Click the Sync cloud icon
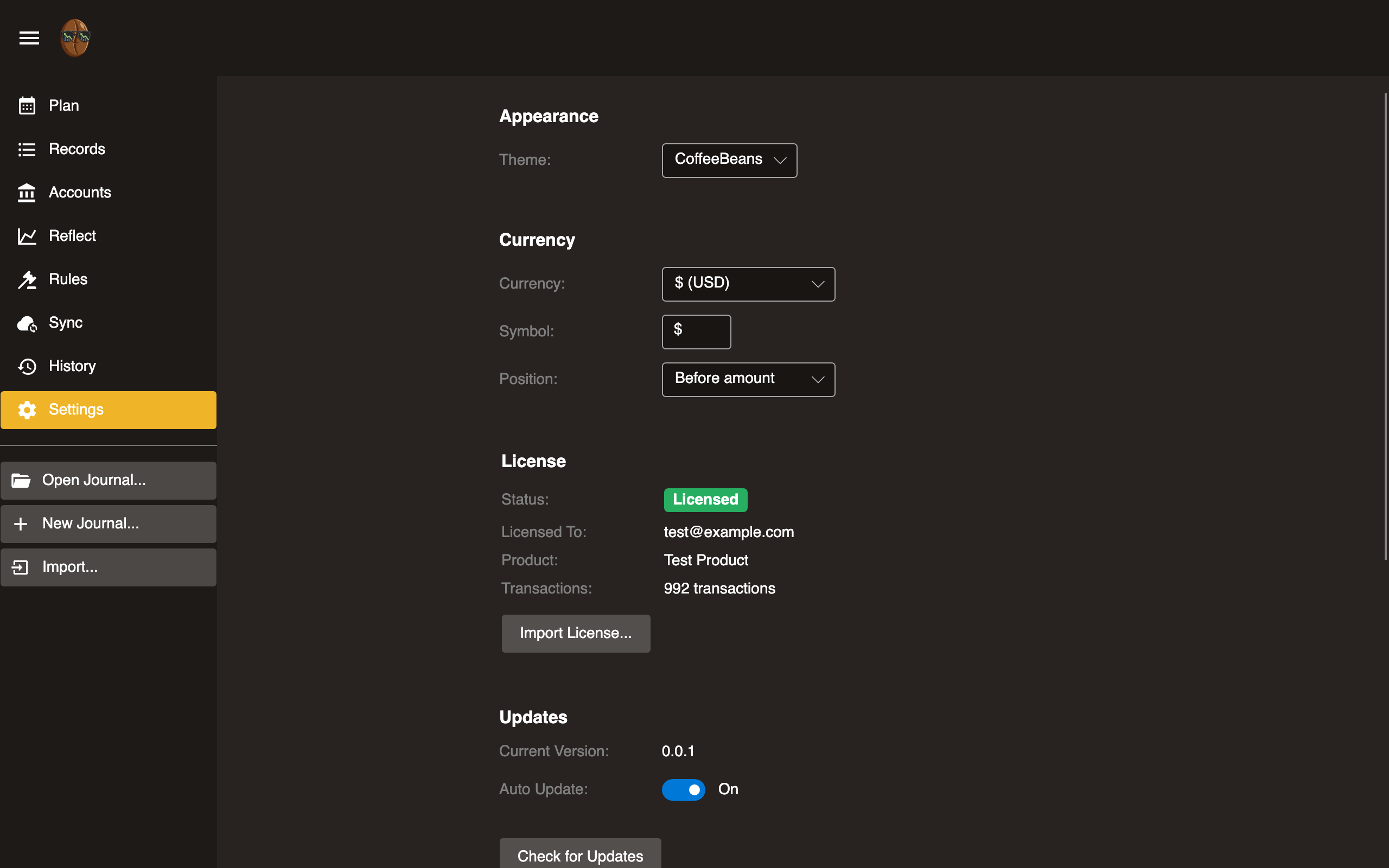The image size is (1389, 868). click(x=27, y=323)
